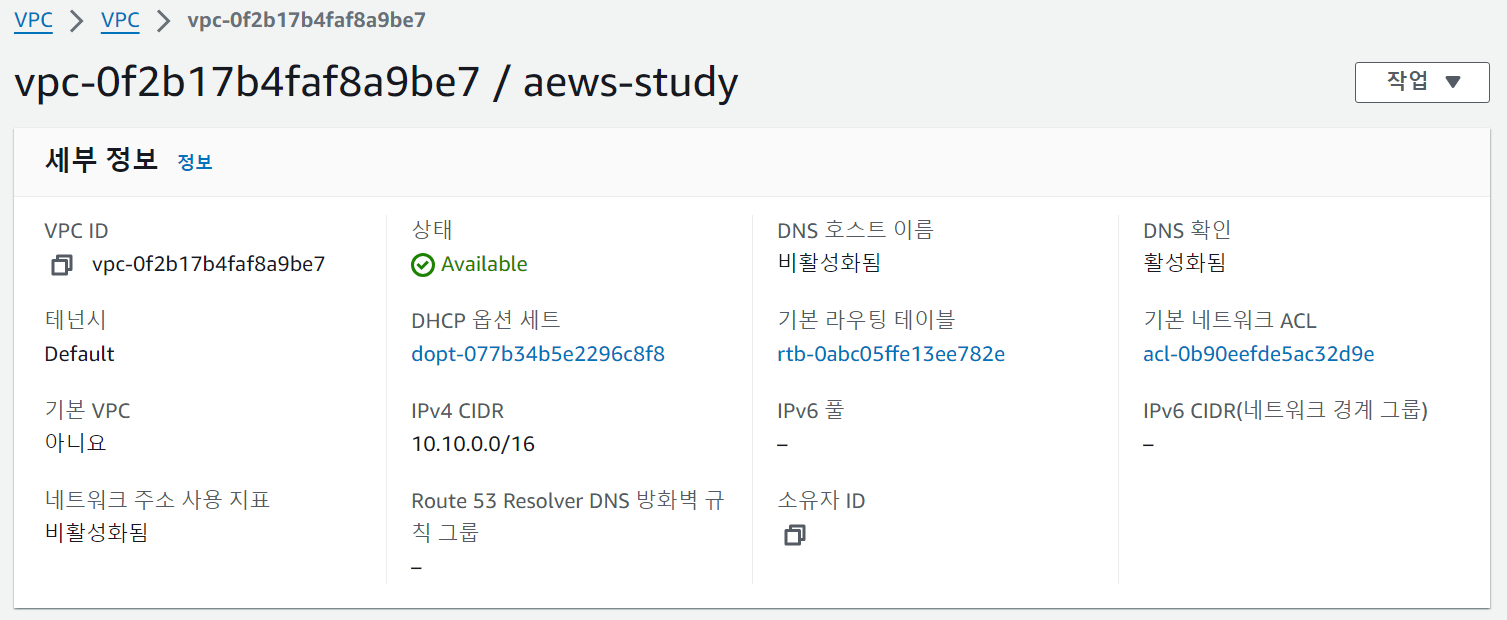Click the 상태 label

(x=432, y=230)
